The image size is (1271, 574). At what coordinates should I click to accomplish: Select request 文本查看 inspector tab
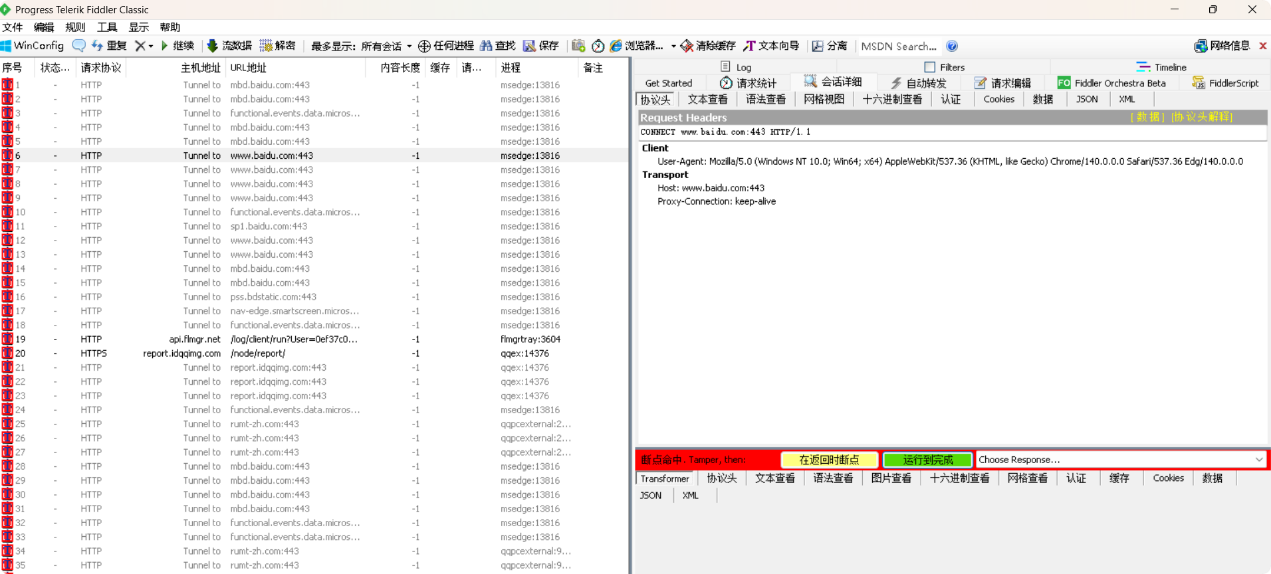tap(708, 99)
